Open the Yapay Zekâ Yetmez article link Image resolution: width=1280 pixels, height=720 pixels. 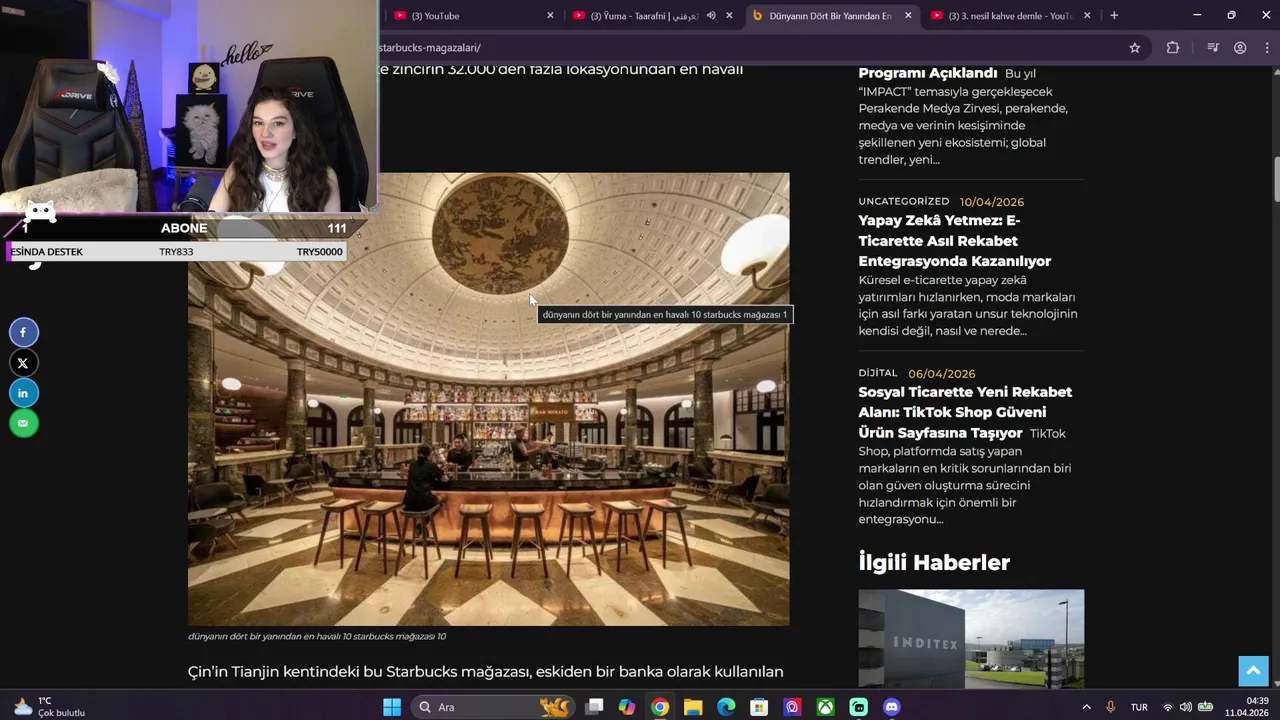(x=954, y=241)
